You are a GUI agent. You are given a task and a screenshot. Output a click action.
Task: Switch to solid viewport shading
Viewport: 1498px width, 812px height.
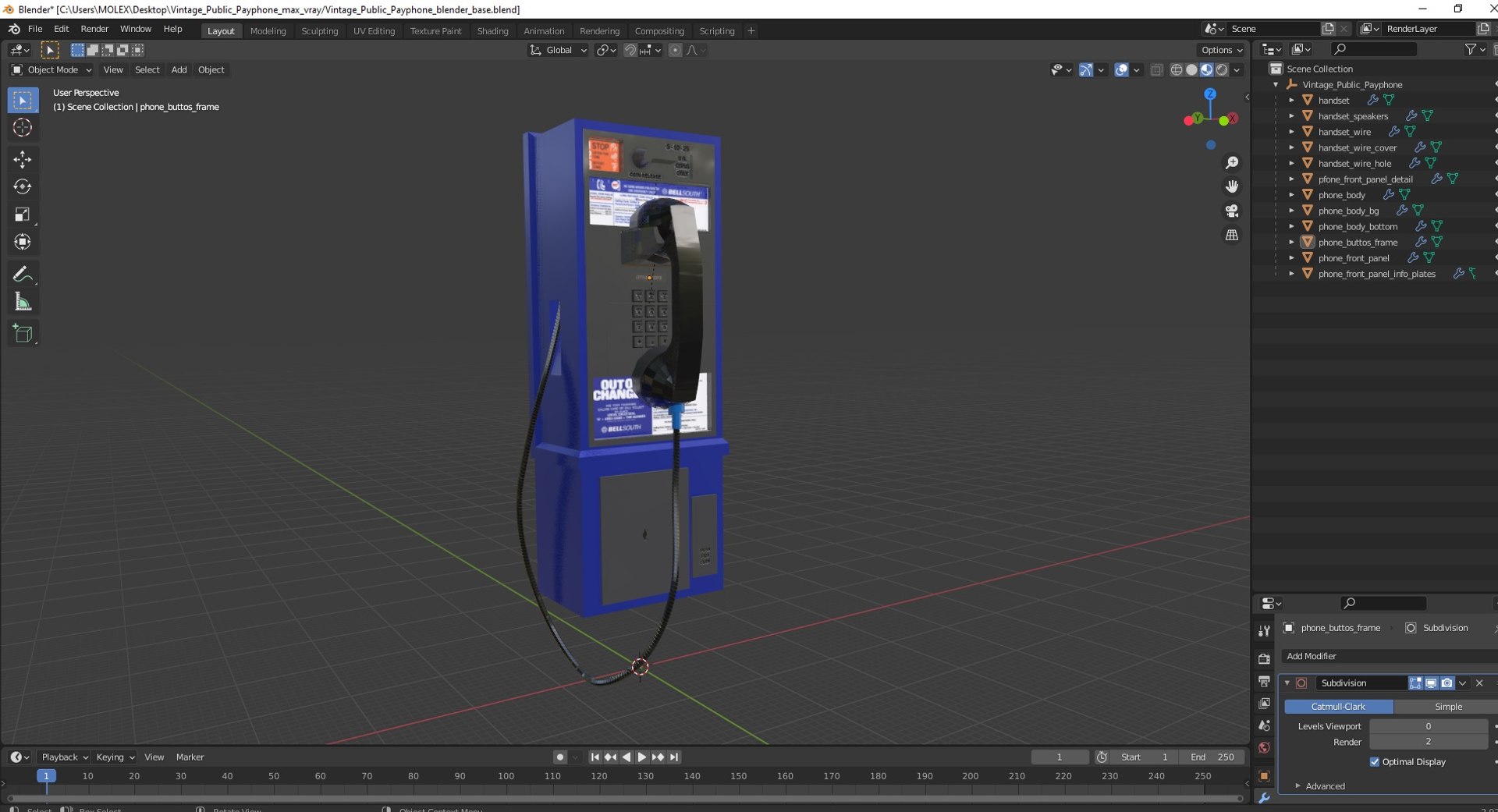coord(1191,70)
